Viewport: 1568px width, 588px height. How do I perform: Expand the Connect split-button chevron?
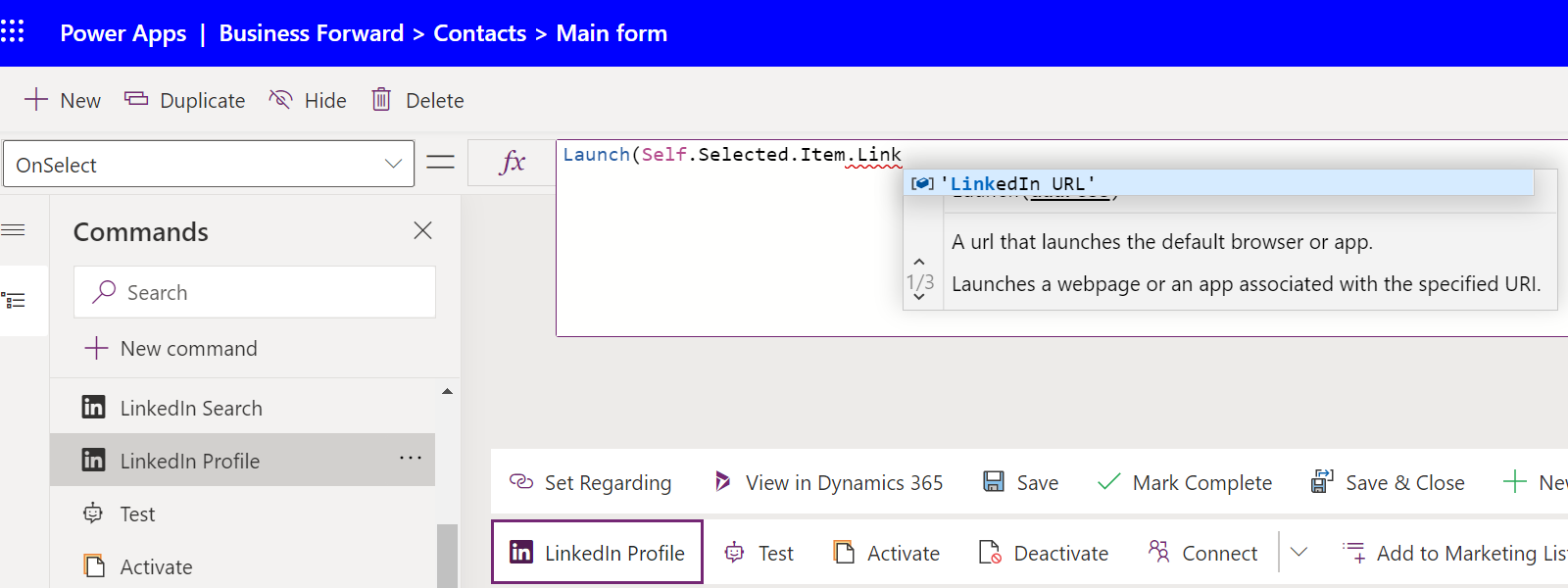(1298, 552)
